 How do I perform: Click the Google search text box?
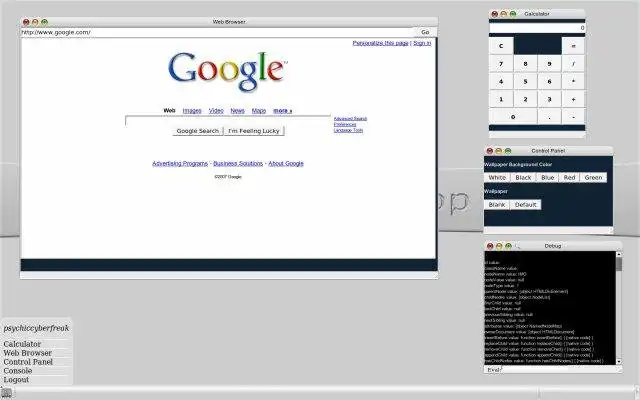point(228,121)
